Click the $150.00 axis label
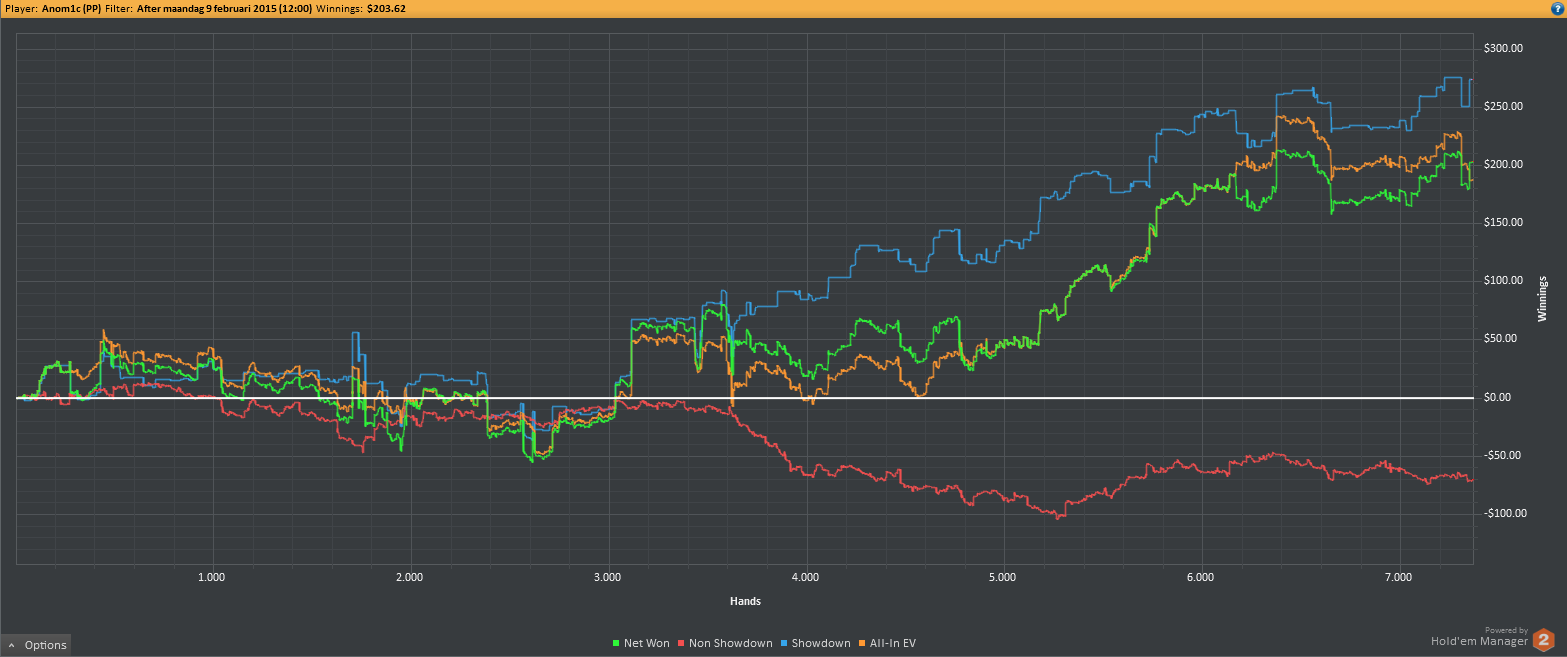The image size is (1567, 657). [x=1503, y=223]
